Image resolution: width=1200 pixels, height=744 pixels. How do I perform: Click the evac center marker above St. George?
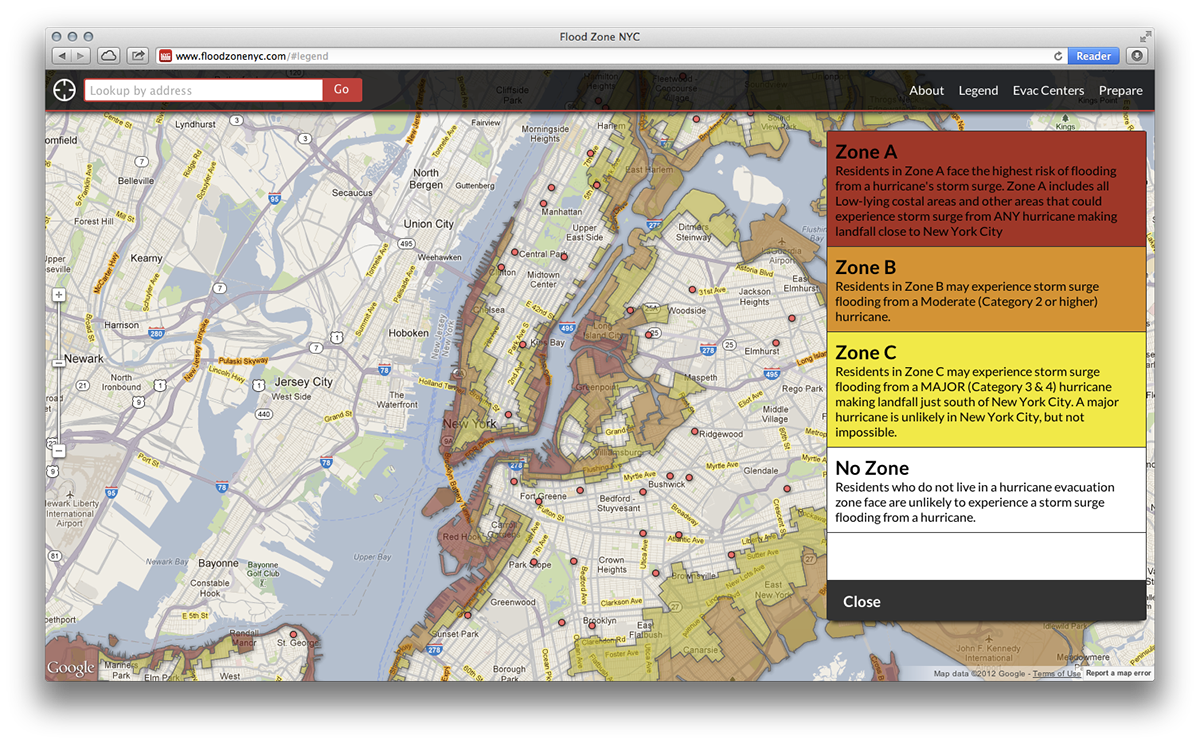coord(293,634)
